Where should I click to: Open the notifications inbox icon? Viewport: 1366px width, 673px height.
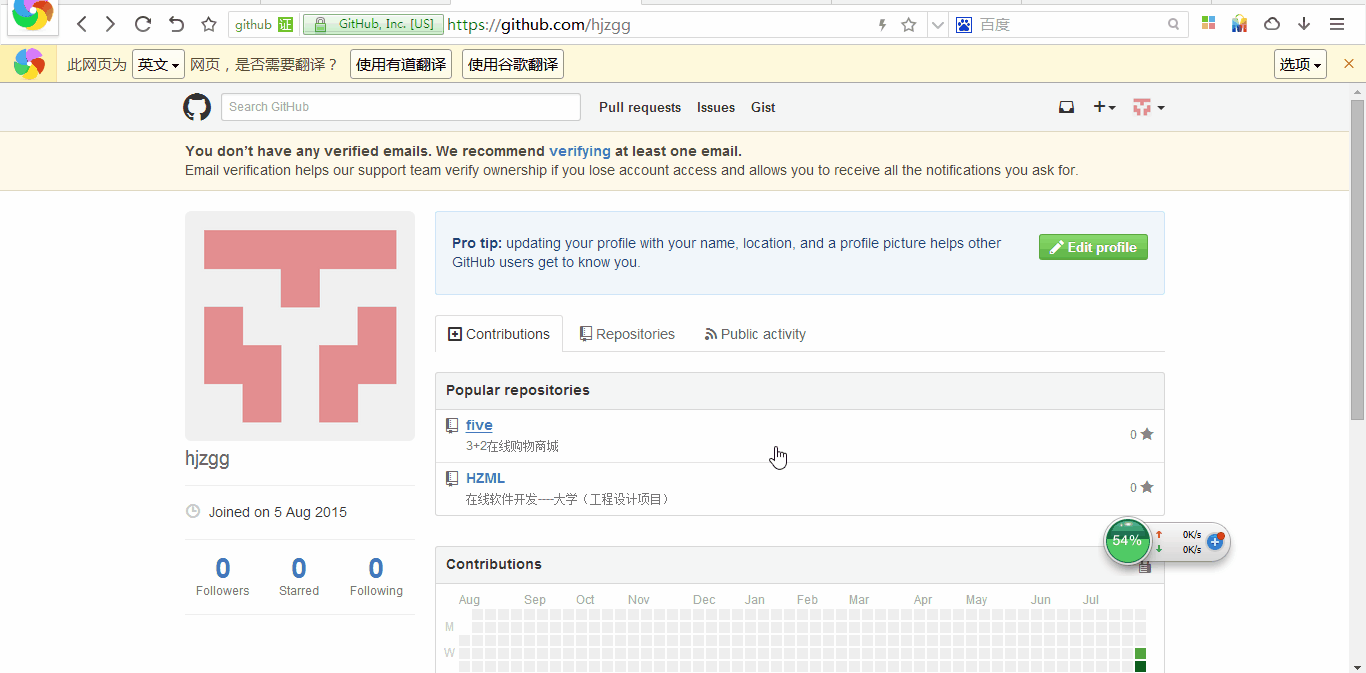[x=1066, y=107]
